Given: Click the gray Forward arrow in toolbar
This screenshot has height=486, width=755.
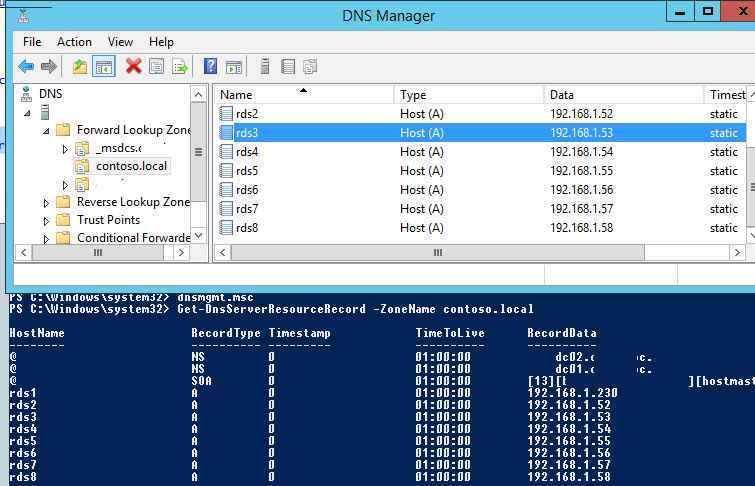Looking at the screenshot, I should 49,66.
